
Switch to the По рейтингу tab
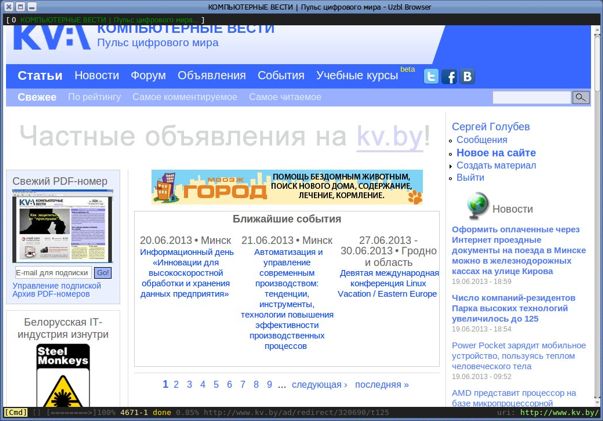tap(94, 97)
